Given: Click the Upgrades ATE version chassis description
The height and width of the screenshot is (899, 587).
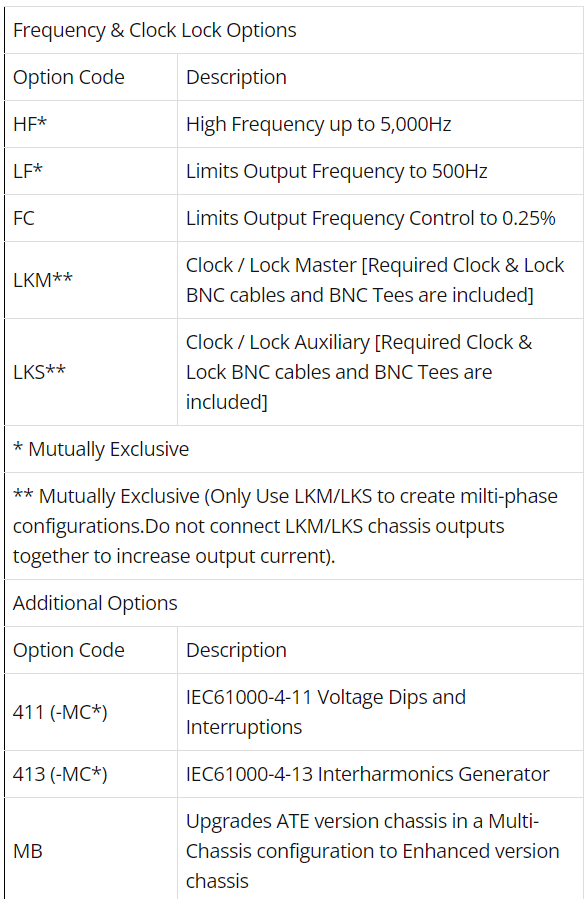Looking at the screenshot, I should point(373,851).
